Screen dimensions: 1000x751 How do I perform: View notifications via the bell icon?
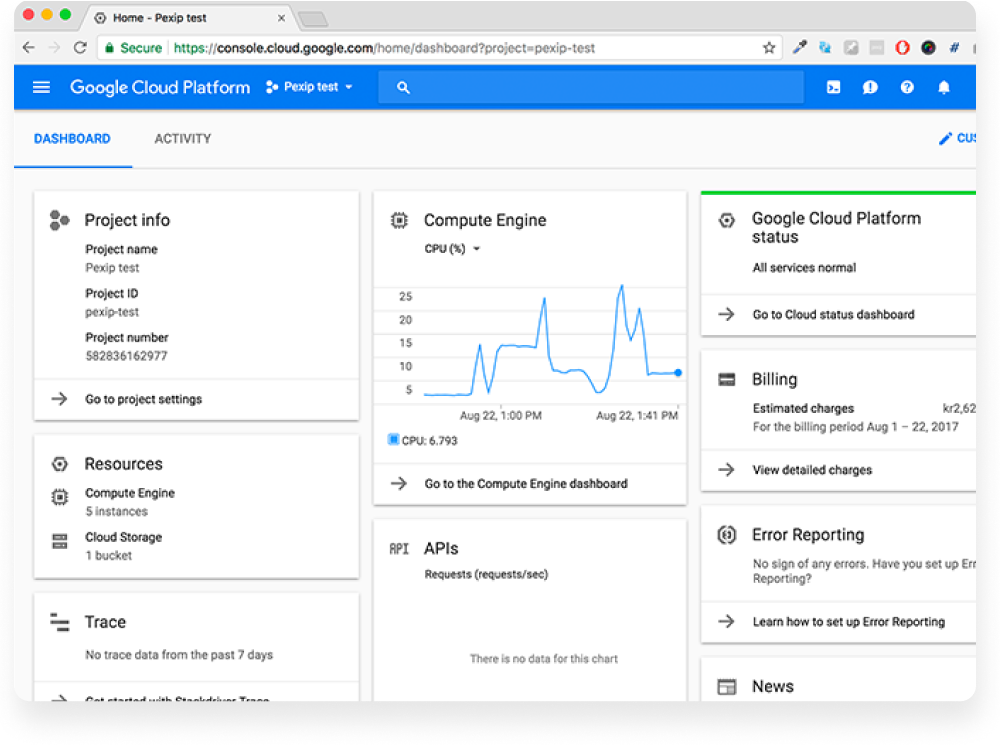tap(943, 87)
